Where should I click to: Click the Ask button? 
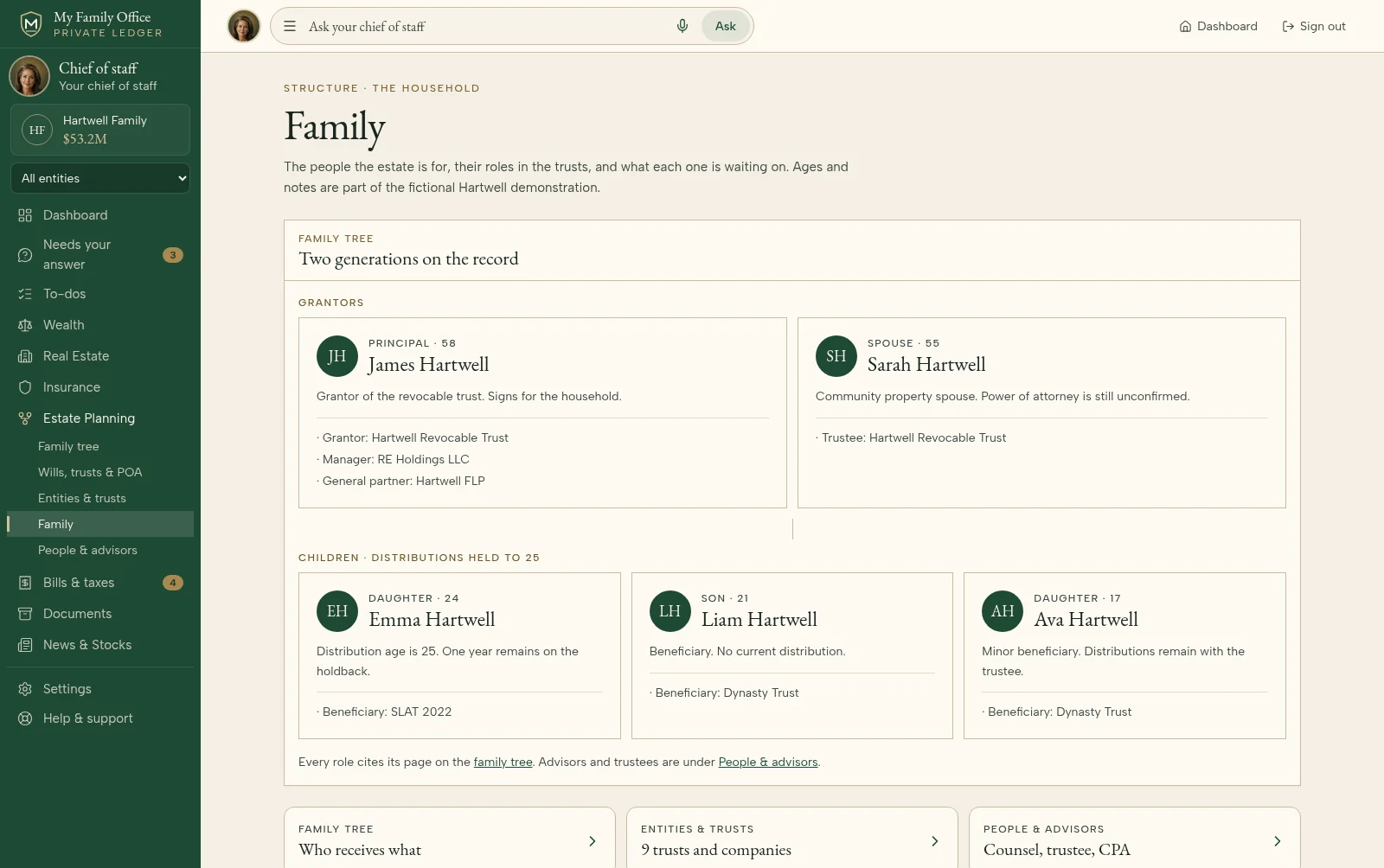(x=726, y=26)
